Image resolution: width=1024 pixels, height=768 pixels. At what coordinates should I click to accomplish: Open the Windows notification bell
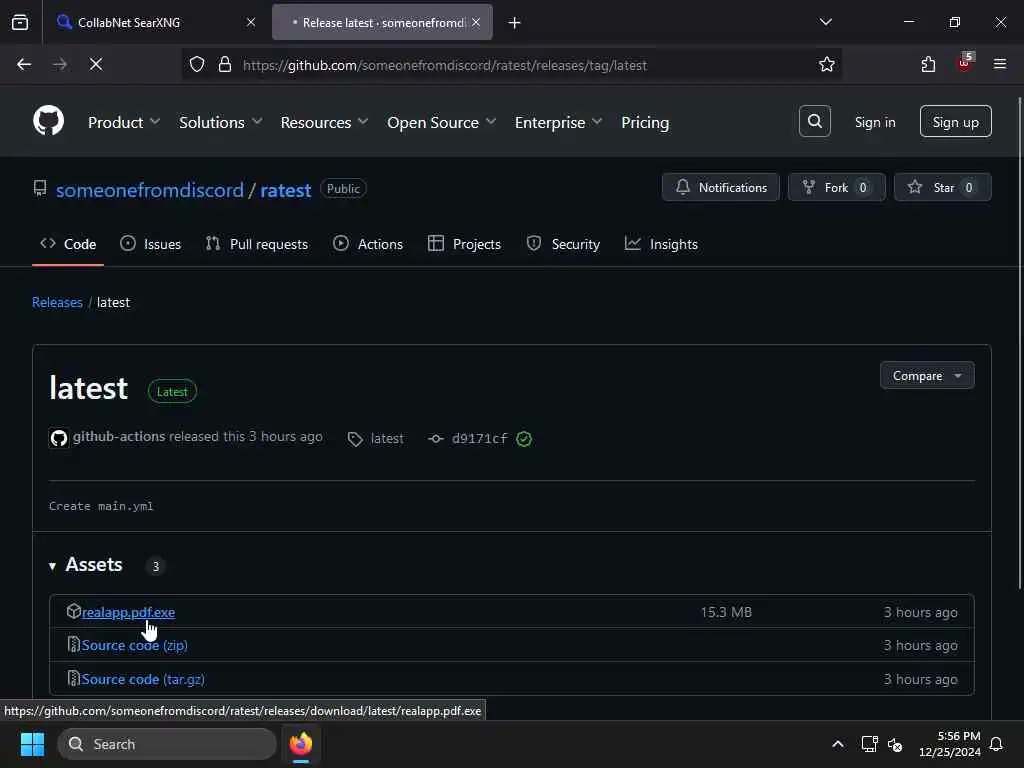pos(997,744)
